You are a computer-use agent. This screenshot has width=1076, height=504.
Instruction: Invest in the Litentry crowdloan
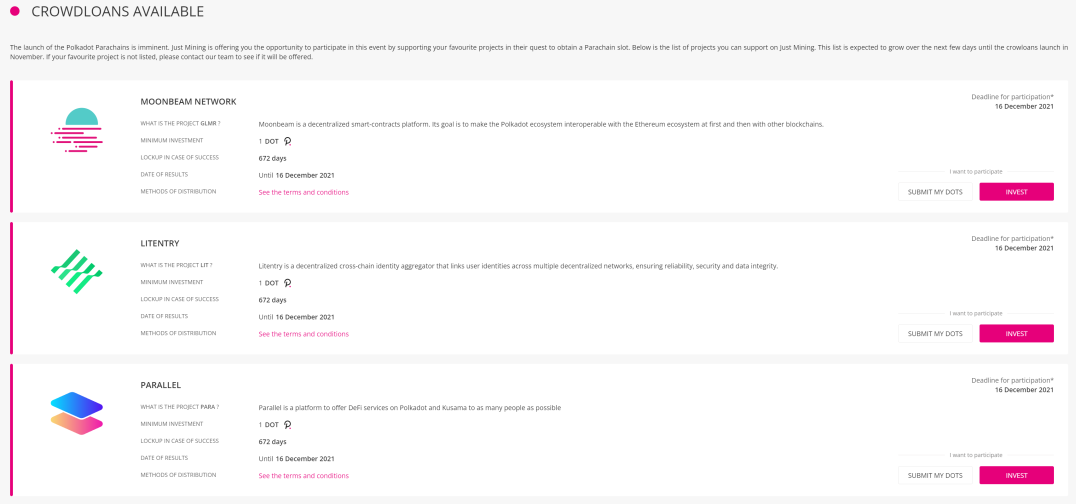tap(1016, 334)
